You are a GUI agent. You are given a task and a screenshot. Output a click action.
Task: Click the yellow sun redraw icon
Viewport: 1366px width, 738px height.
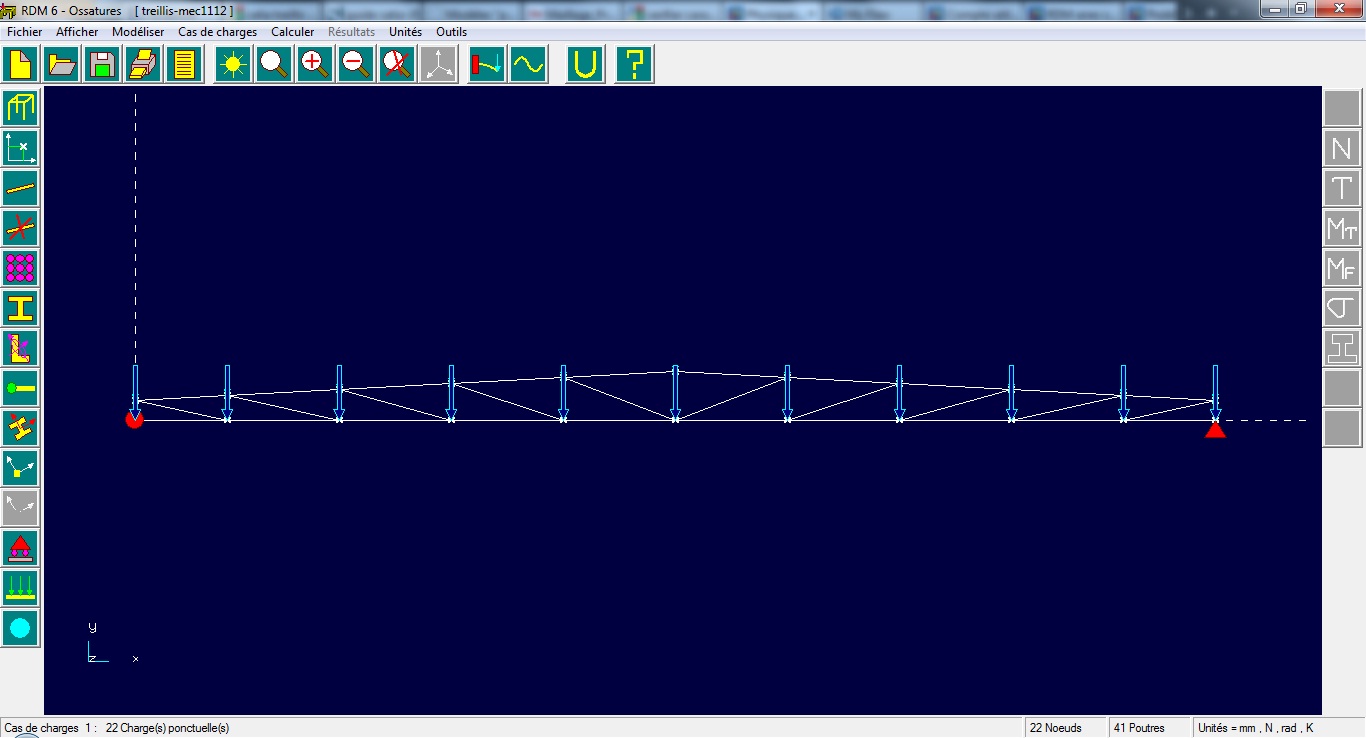click(234, 65)
